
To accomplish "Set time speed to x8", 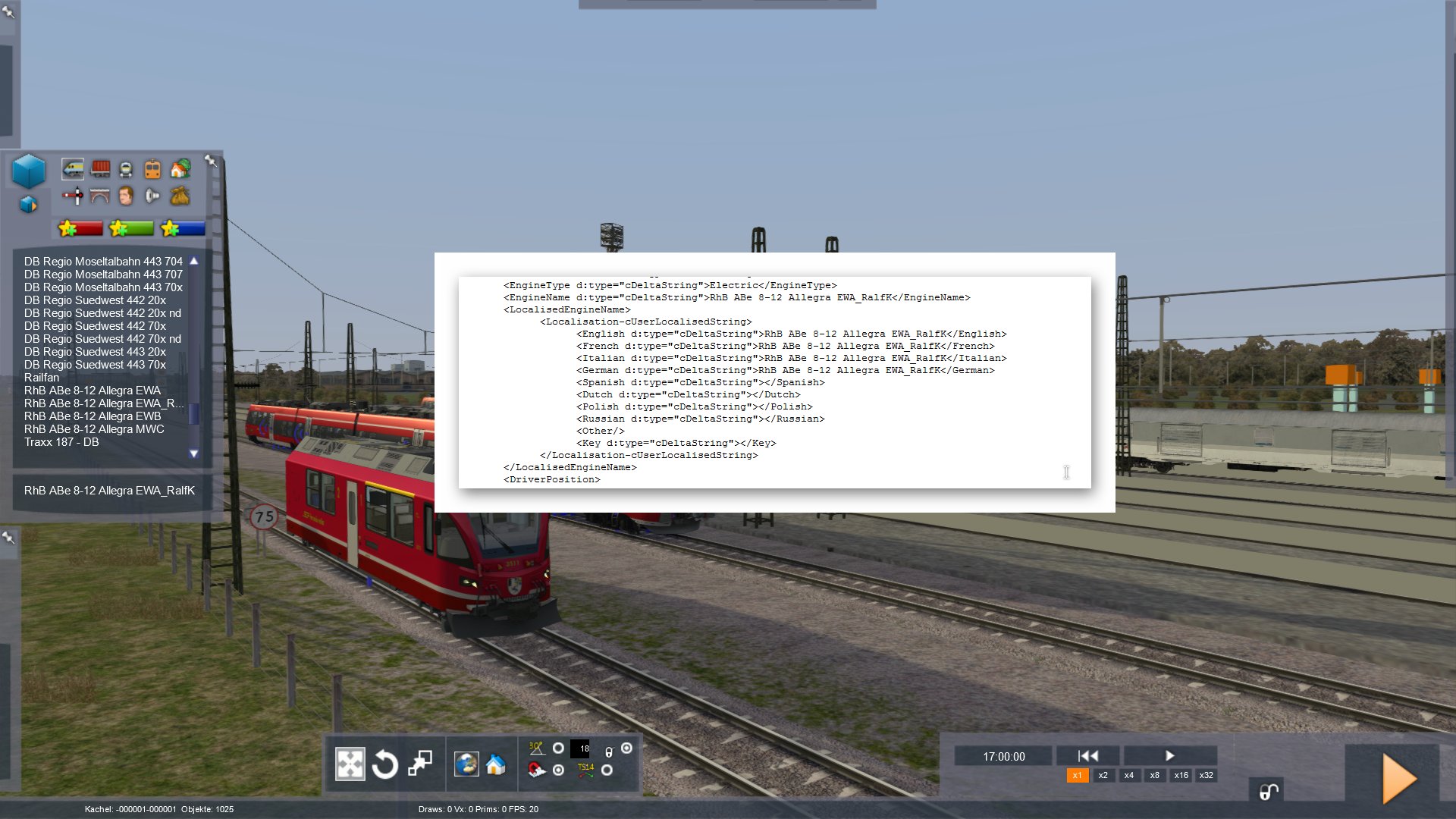I will [1154, 775].
